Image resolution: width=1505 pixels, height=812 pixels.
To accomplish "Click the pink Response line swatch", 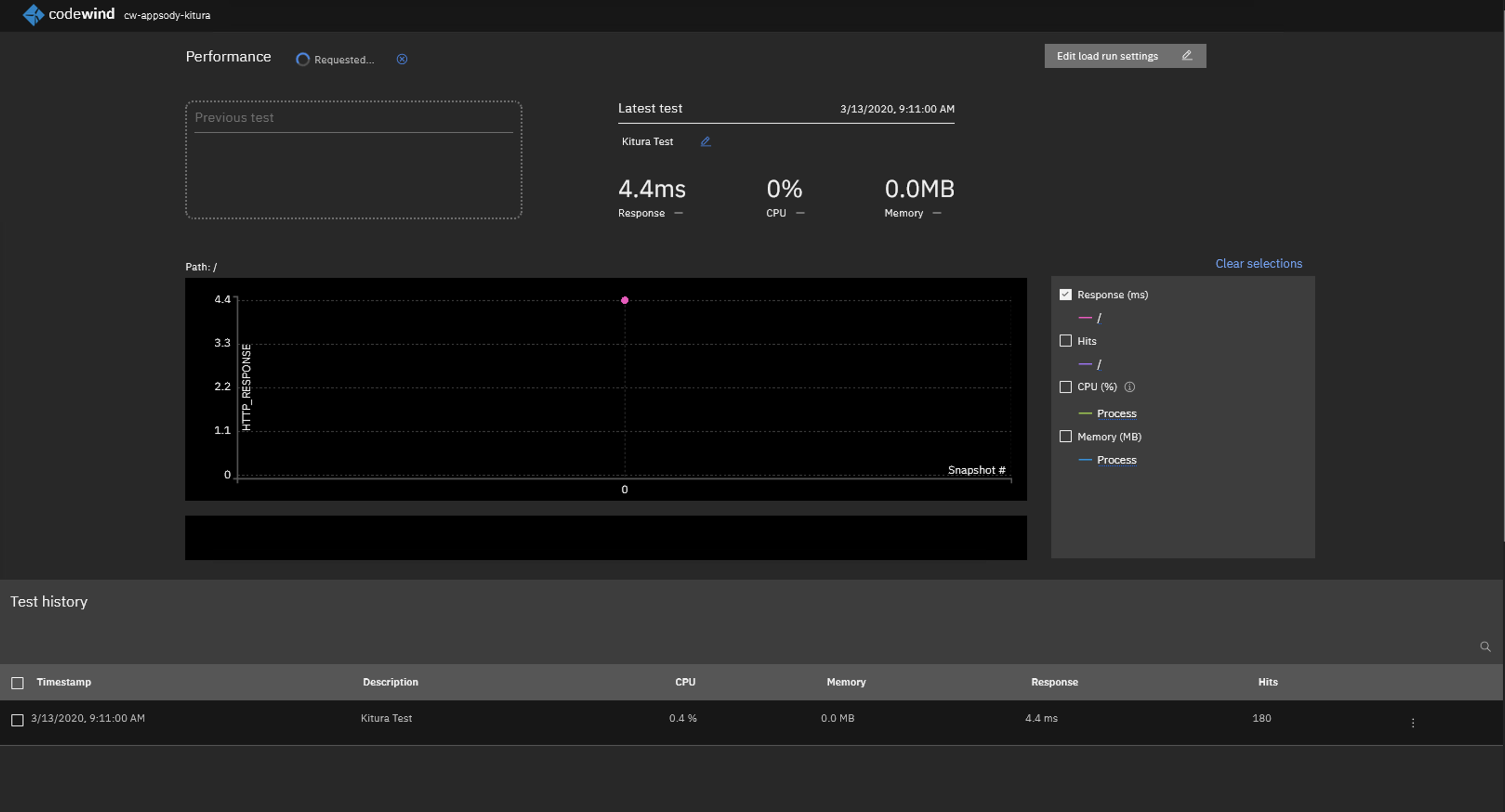I will click(1084, 318).
